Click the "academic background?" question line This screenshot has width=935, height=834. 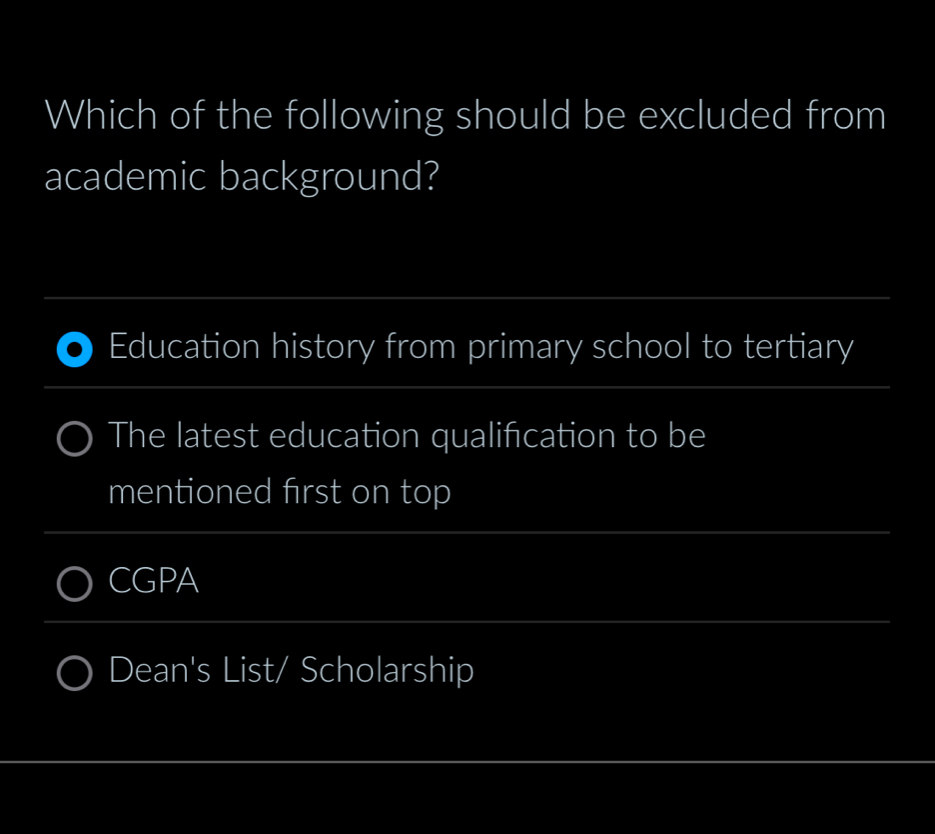(242, 177)
